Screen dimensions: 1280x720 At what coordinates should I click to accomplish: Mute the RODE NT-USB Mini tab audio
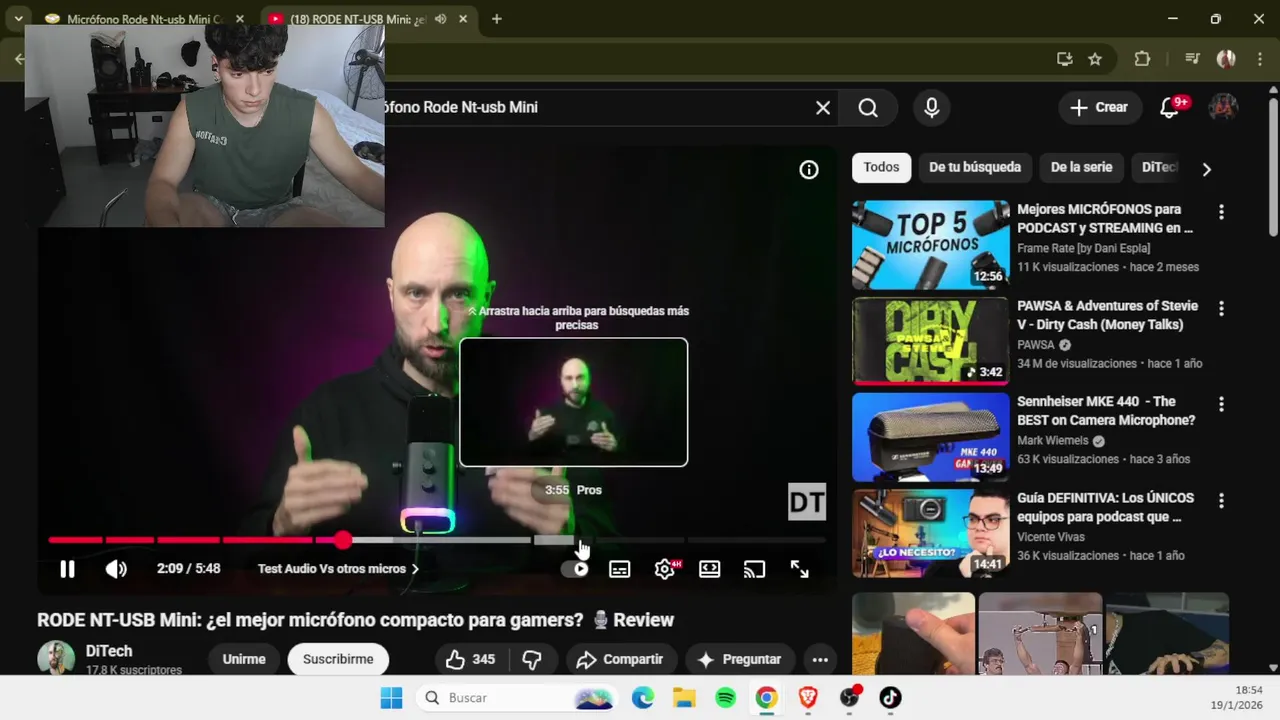pos(441,19)
